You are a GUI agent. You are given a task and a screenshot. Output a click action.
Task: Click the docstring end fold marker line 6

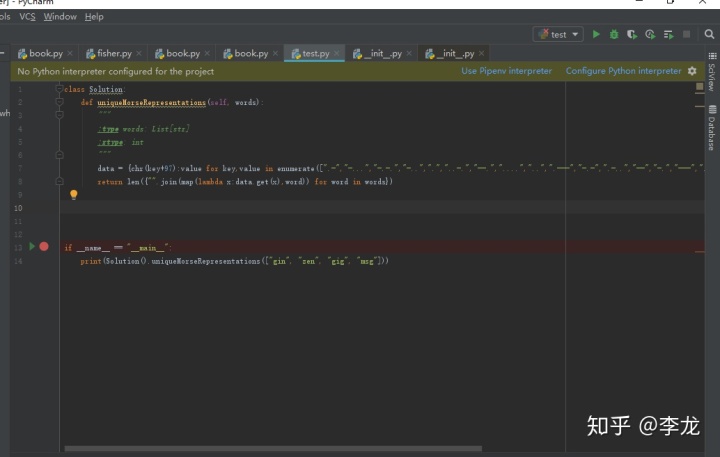click(x=59, y=155)
